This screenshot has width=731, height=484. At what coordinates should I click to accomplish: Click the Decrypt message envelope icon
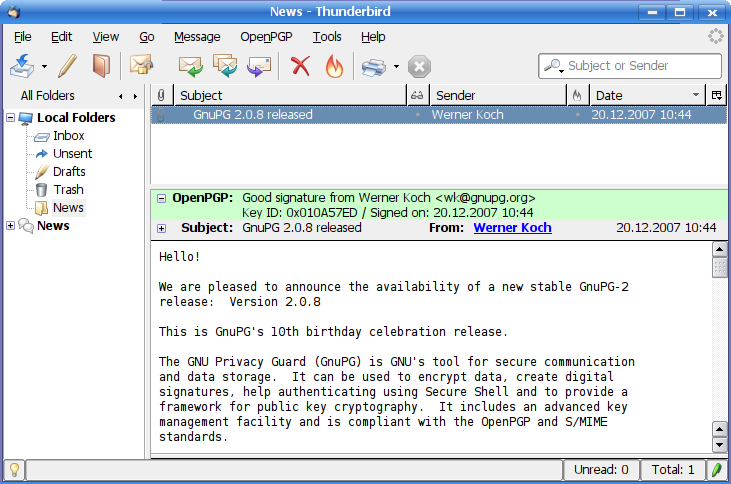pos(142,65)
